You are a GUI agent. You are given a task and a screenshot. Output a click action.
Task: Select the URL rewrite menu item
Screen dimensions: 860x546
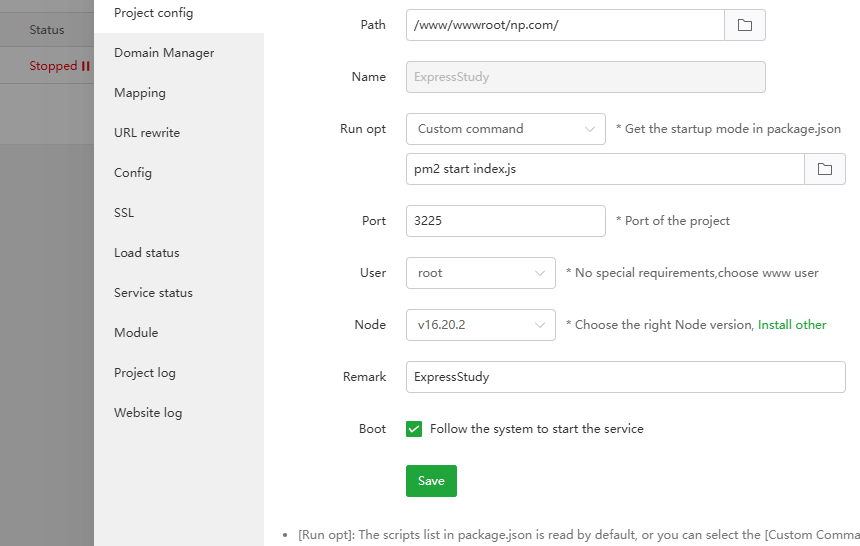coord(147,133)
